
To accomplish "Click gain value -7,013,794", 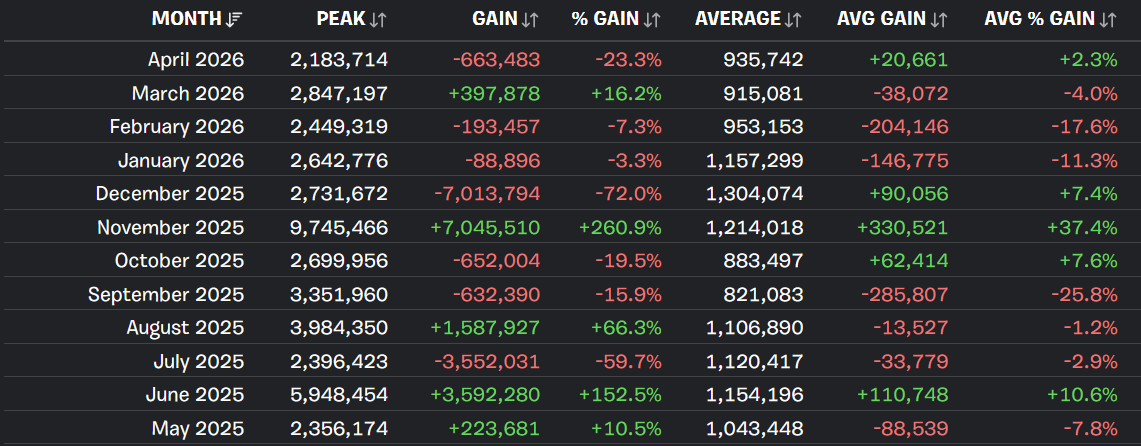I will point(487,194).
